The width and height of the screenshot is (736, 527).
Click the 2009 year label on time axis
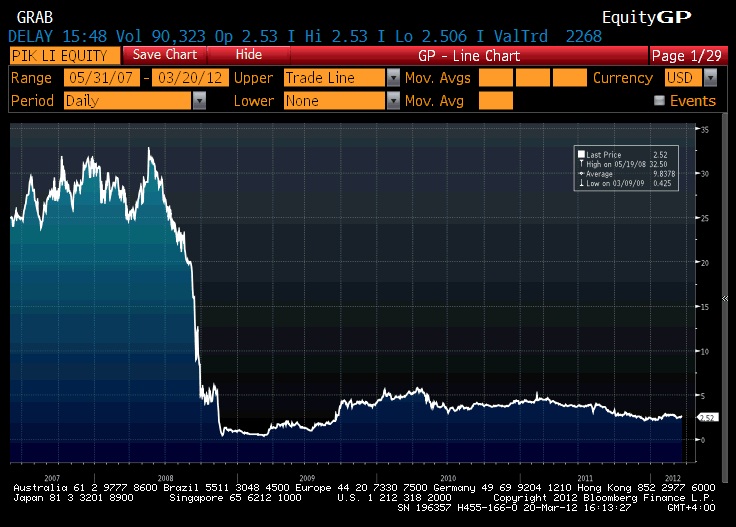coord(307,478)
